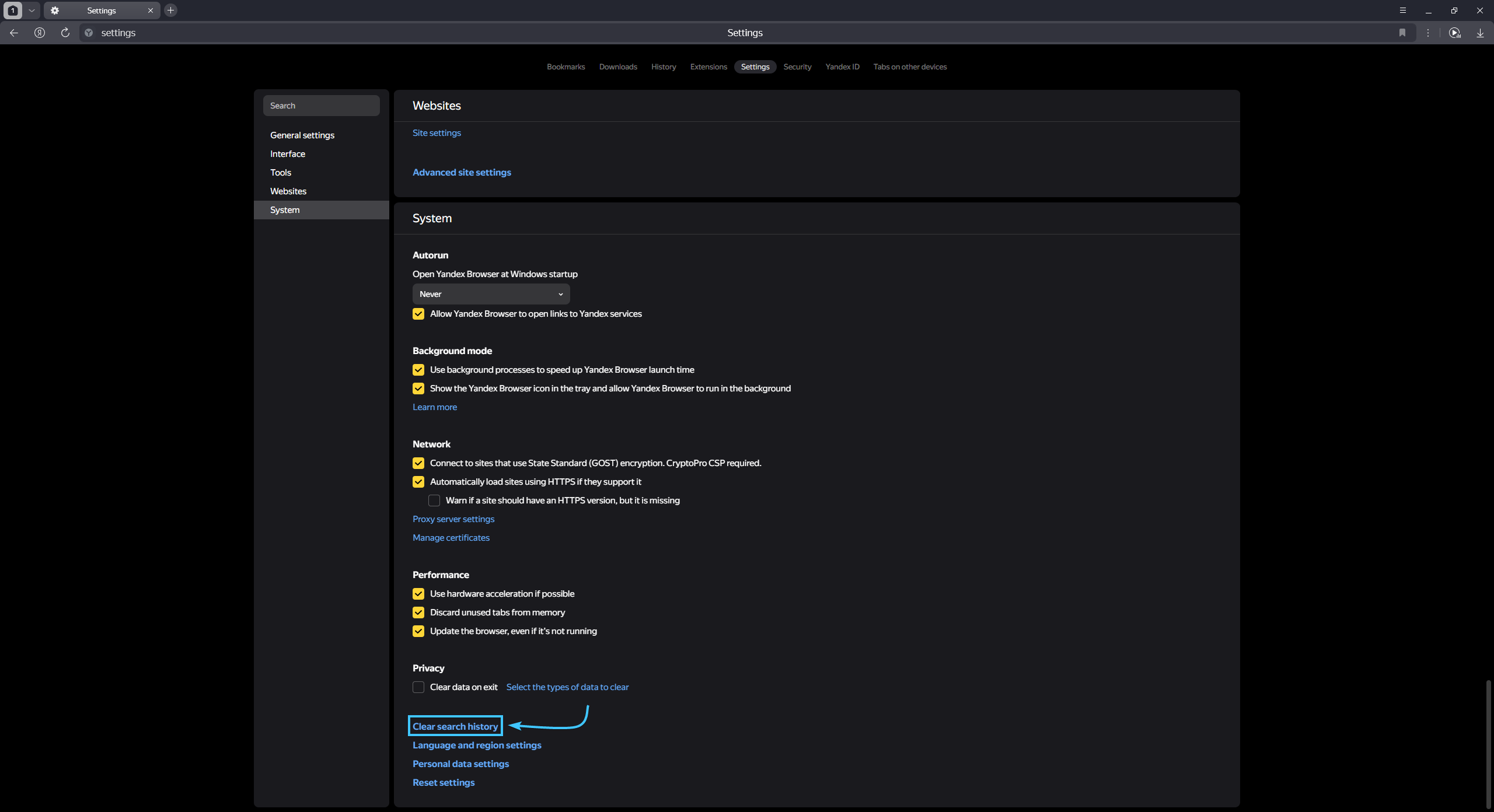Open the History tab
Viewport: 1494px width, 812px height.
pos(664,66)
